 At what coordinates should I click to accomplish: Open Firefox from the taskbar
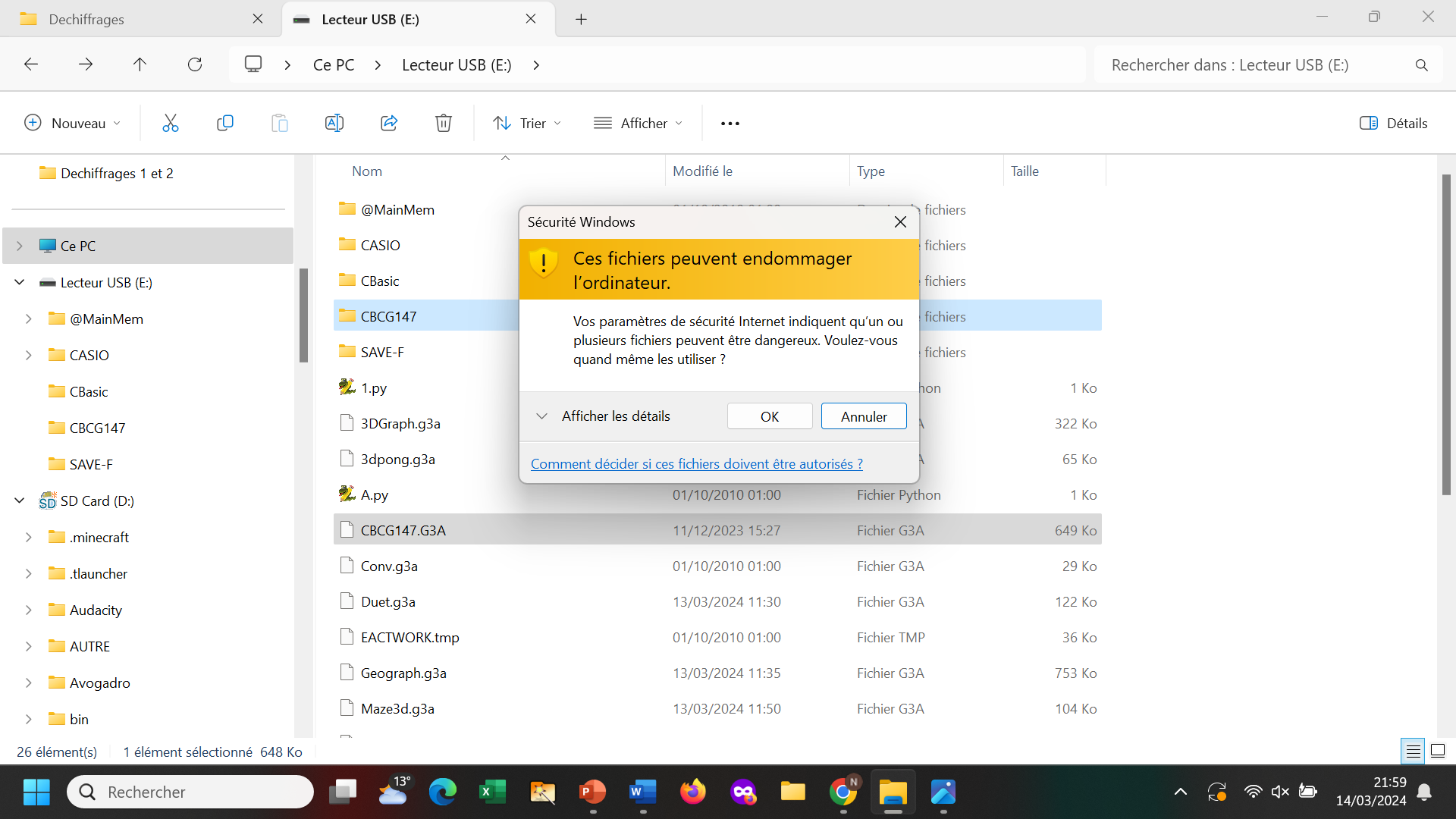tap(692, 792)
